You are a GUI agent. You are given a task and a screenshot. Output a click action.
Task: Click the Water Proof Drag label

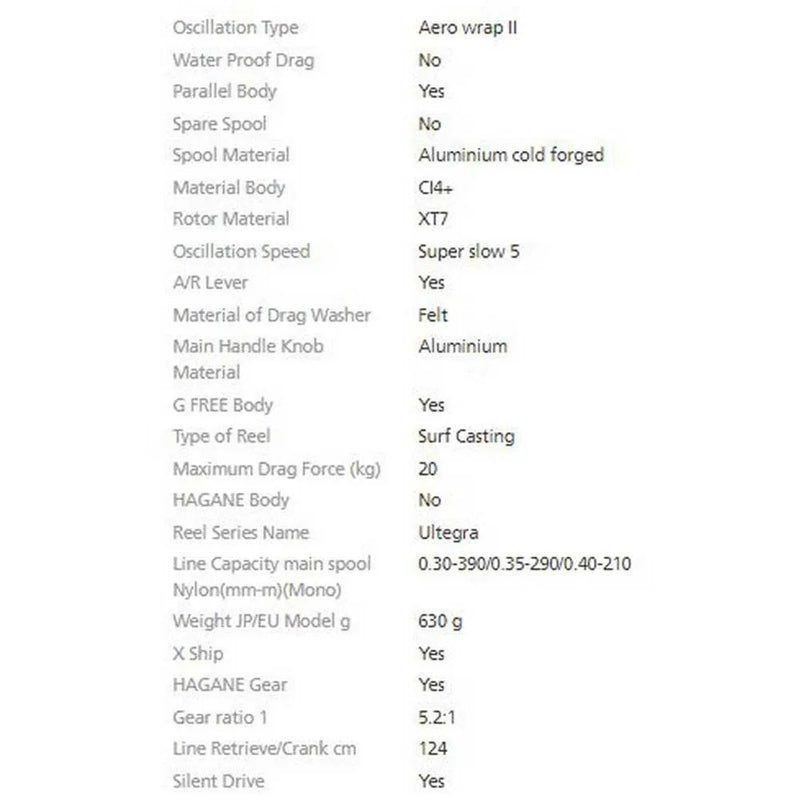coord(243,61)
